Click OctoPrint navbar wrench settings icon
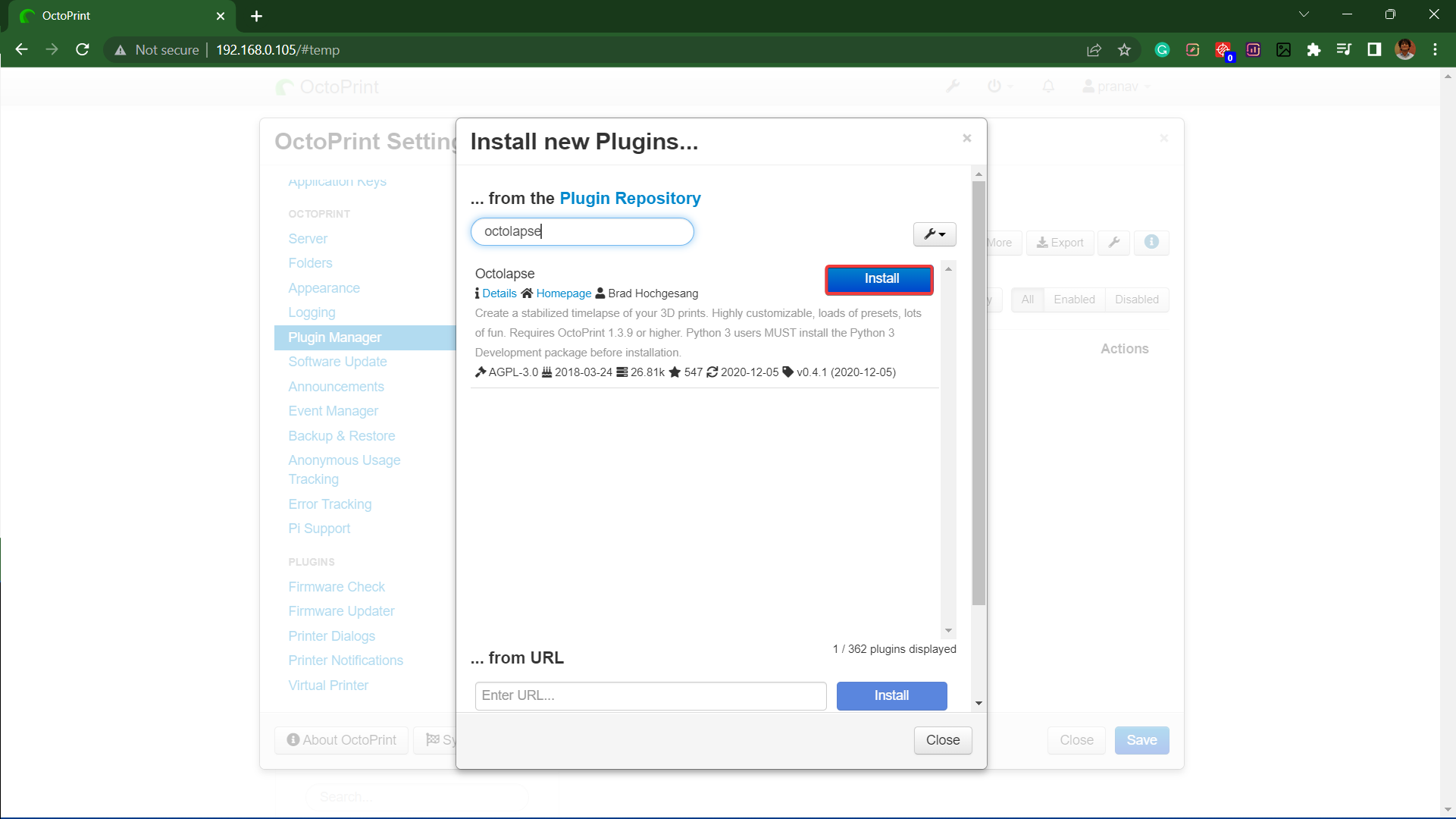The height and width of the screenshot is (819, 1456). click(953, 86)
